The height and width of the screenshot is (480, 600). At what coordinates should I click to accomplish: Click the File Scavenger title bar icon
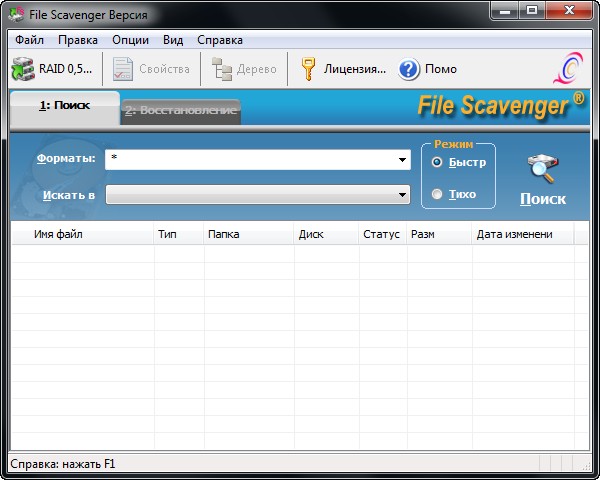16,15
